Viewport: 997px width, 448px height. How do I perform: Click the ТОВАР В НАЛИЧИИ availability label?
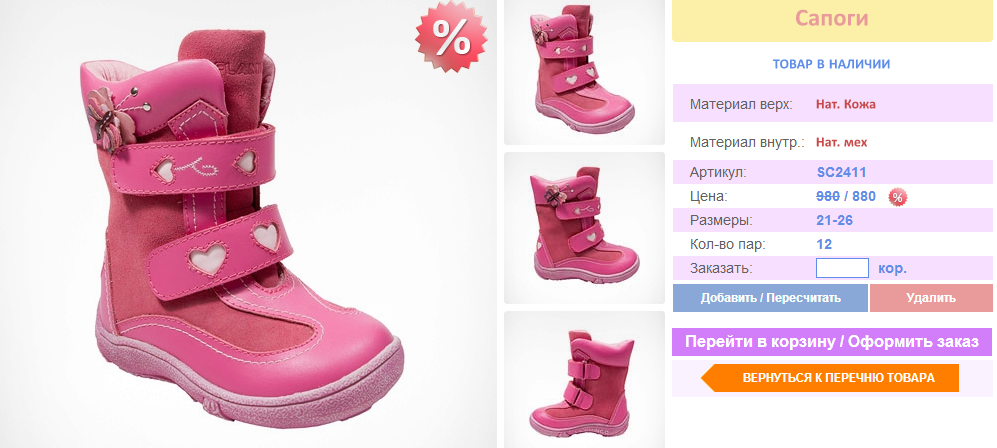(831, 64)
